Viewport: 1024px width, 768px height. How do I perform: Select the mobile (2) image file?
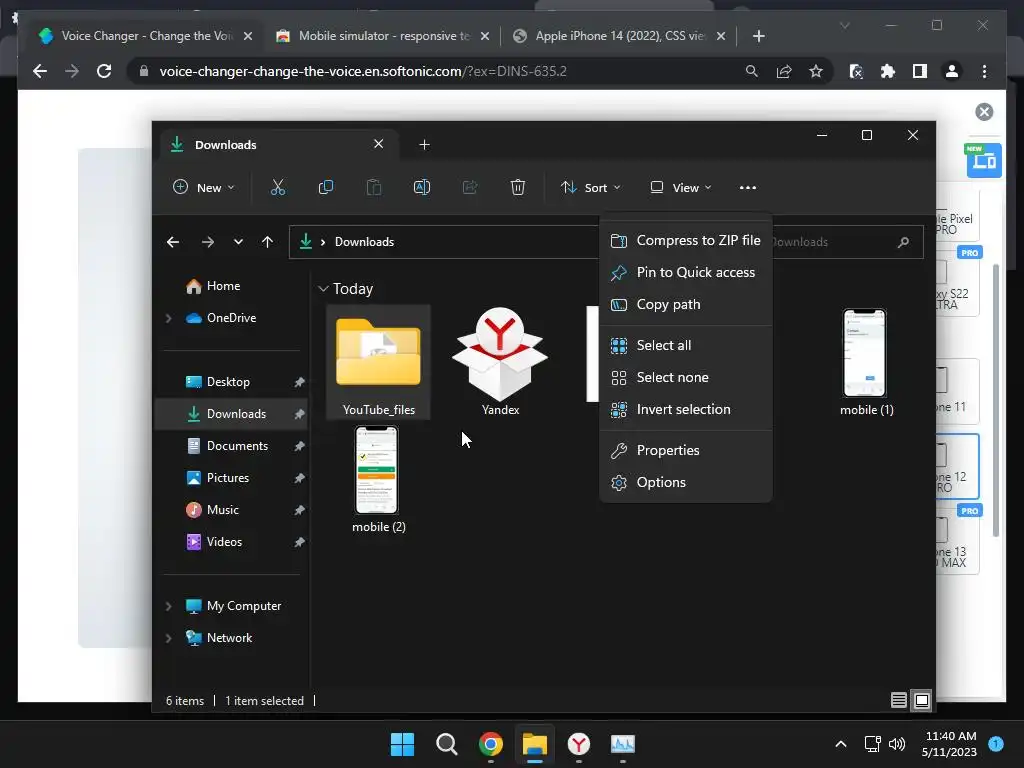(378, 479)
